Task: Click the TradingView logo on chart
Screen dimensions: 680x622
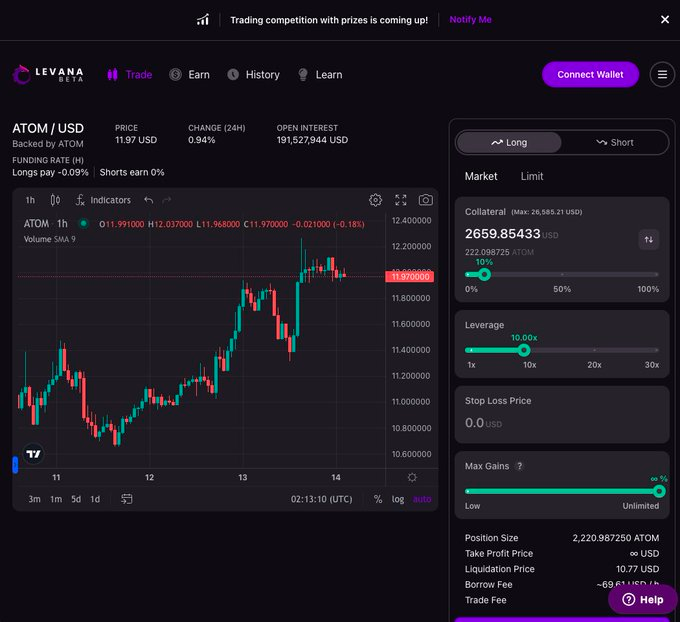Action: [33, 454]
